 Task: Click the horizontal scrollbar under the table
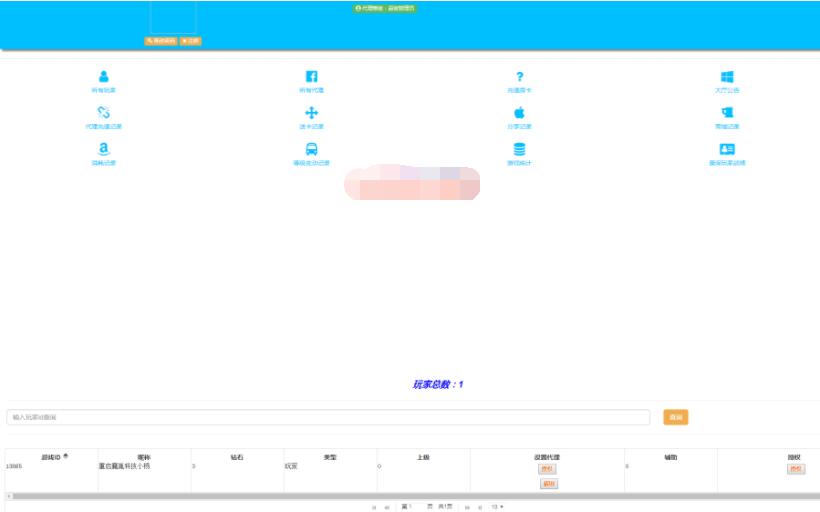click(413, 496)
